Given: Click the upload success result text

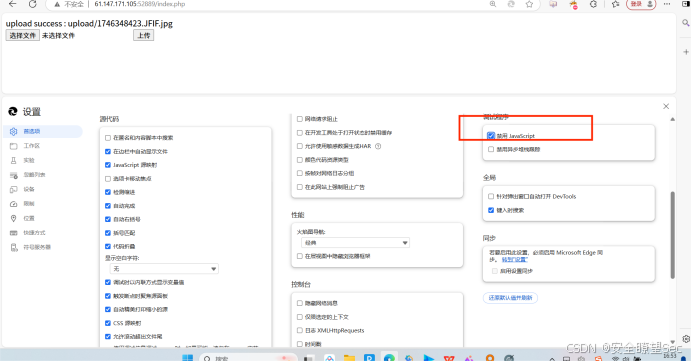Looking at the screenshot, I should 89,23.
